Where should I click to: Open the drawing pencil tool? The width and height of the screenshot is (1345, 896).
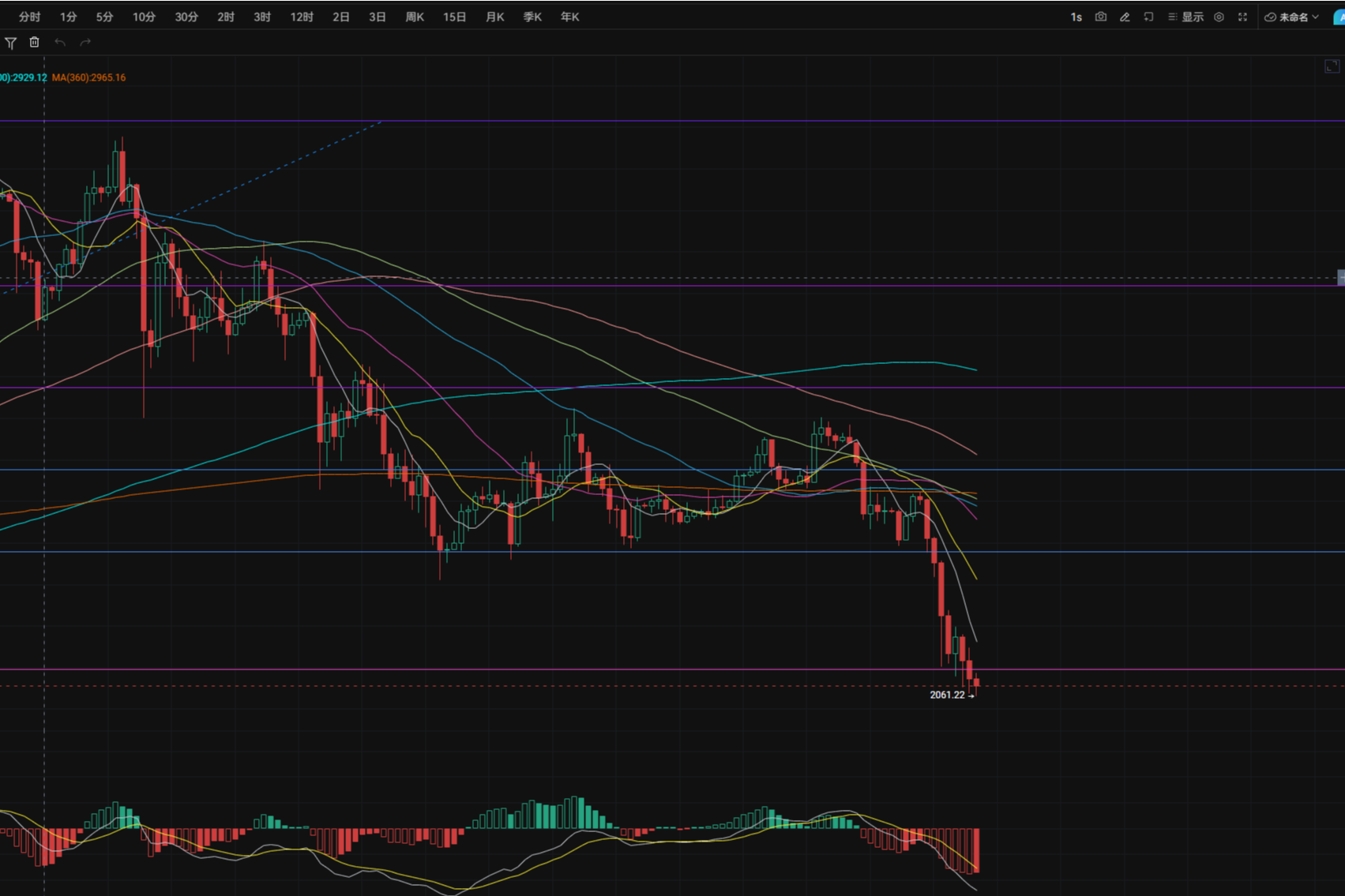[1125, 17]
